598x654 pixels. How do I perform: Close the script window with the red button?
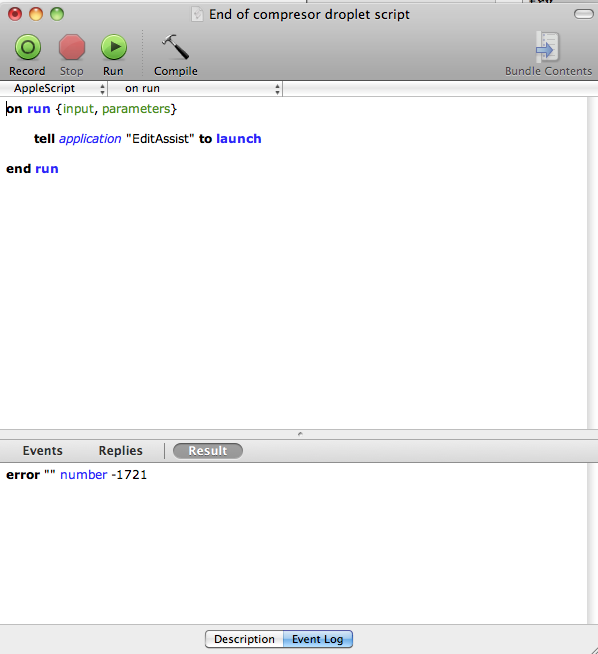click(x=15, y=14)
